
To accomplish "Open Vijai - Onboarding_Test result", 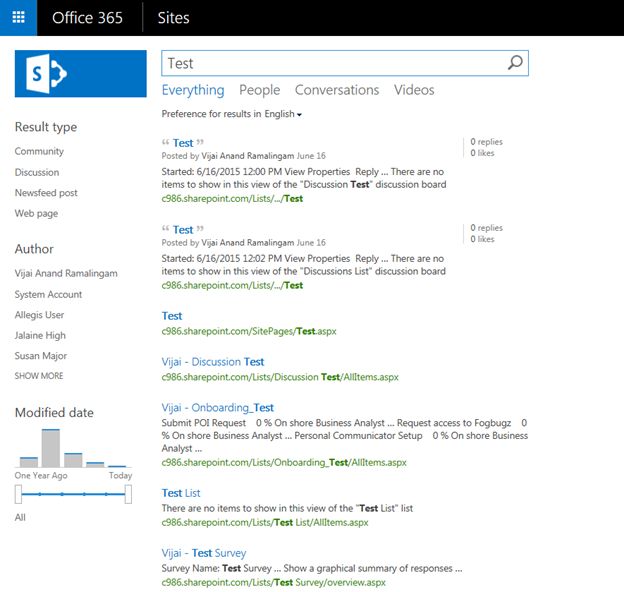I will (x=217, y=408).
